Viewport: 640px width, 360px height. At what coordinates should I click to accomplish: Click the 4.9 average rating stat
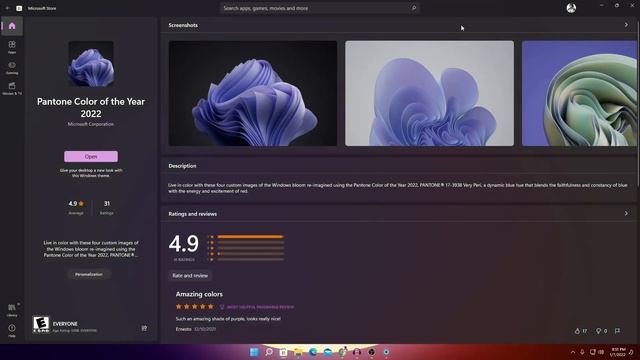76,207
